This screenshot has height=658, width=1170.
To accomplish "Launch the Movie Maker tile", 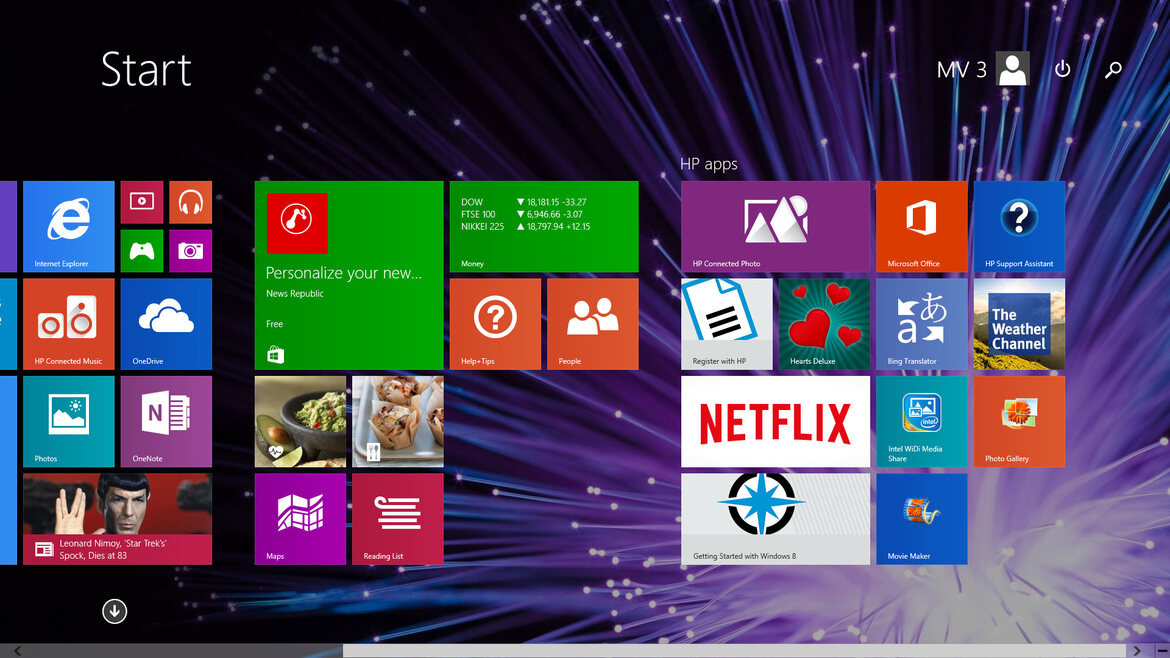I will coord(922,519).
